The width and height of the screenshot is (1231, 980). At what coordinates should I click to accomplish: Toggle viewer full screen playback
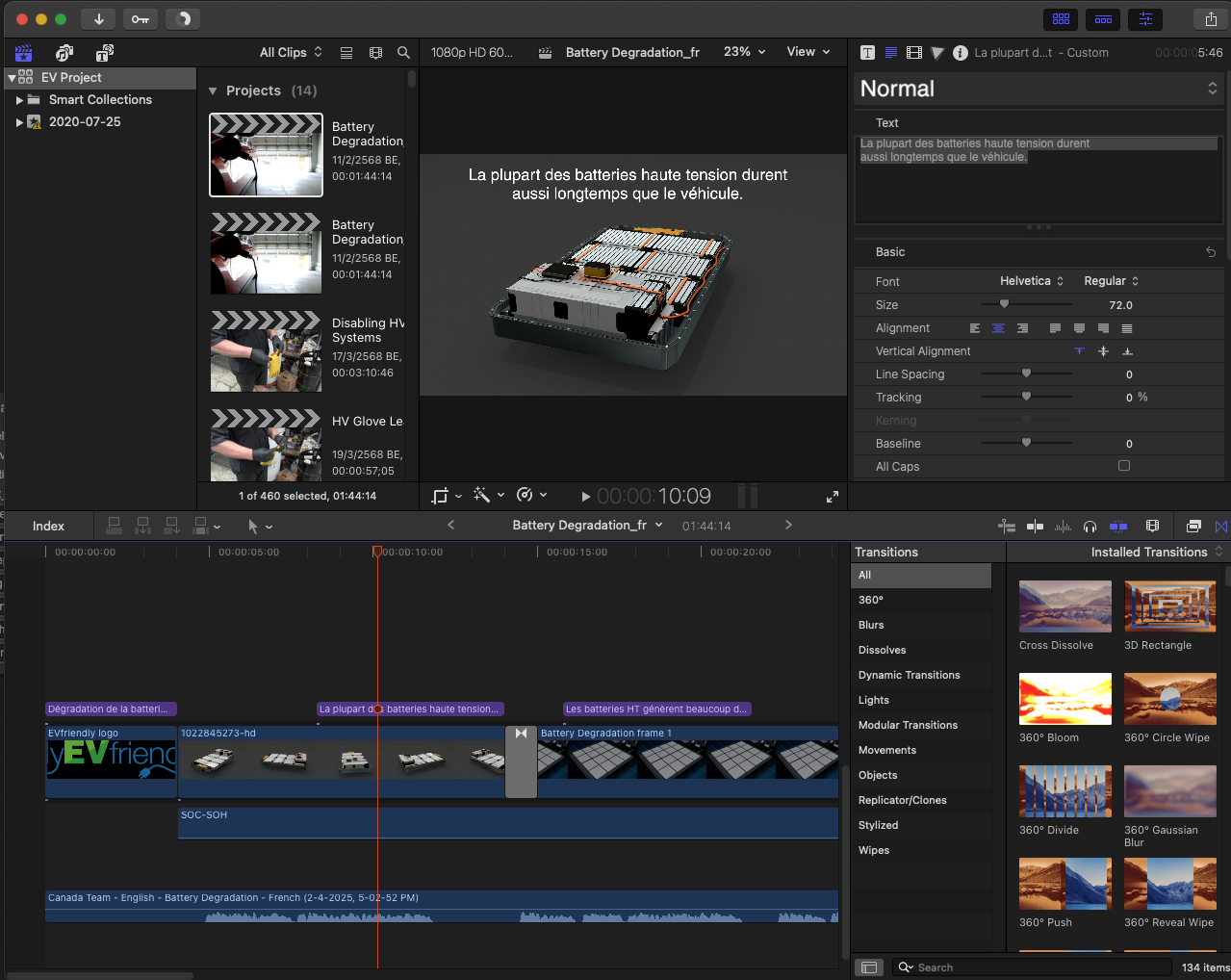pyautogui.click(x=832, y=497)
